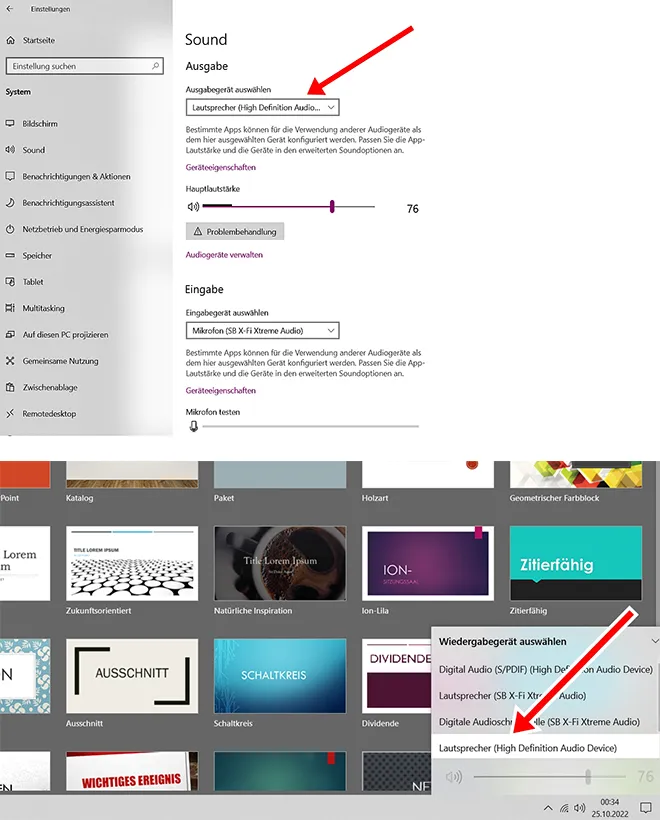The height and width of the screenshot is (820, 660).
Task: Collapse the Wiedergabegerät auswählen list chevron
Action: coord(655,641)
